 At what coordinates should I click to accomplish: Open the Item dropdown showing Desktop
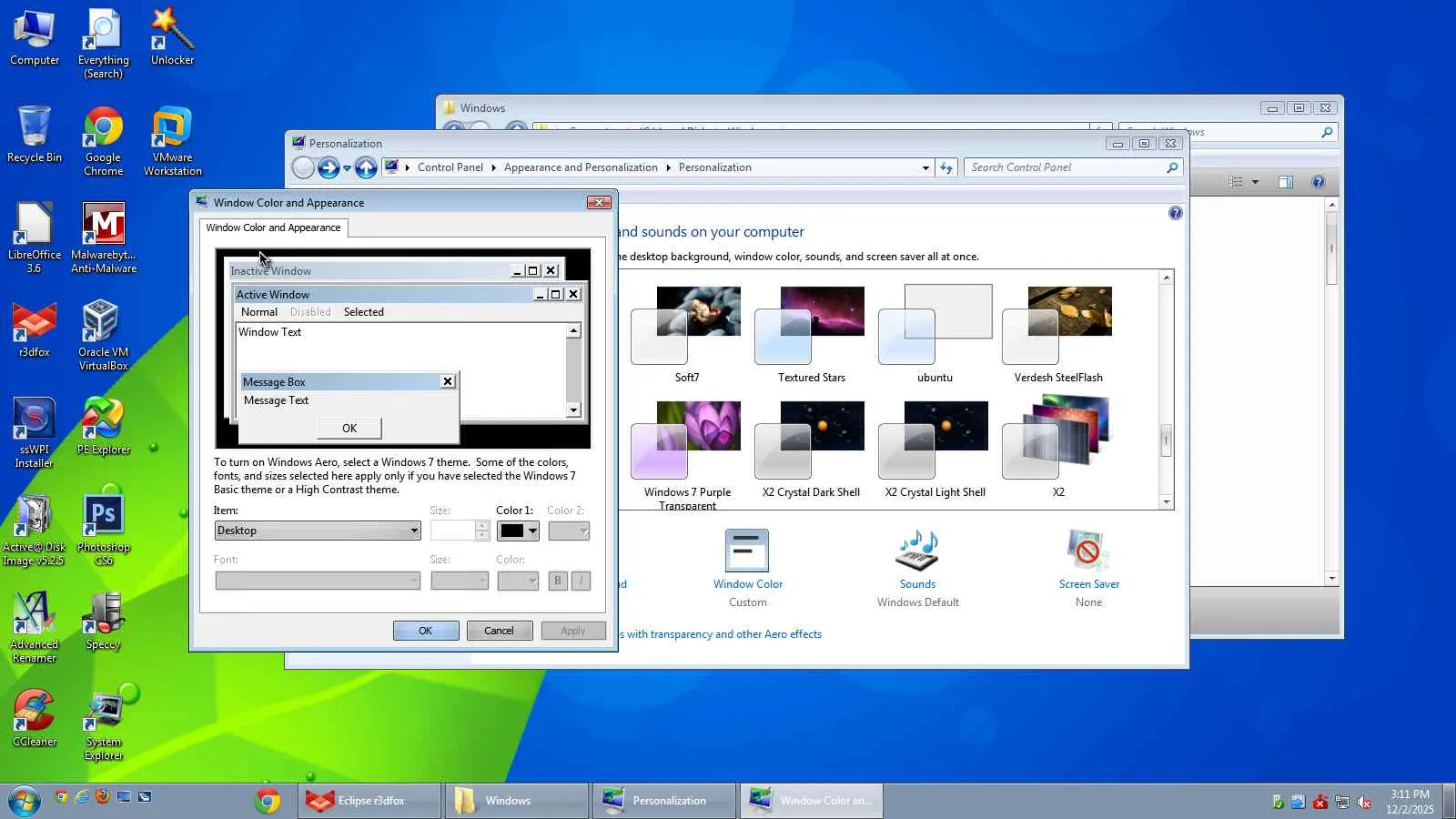318,531
